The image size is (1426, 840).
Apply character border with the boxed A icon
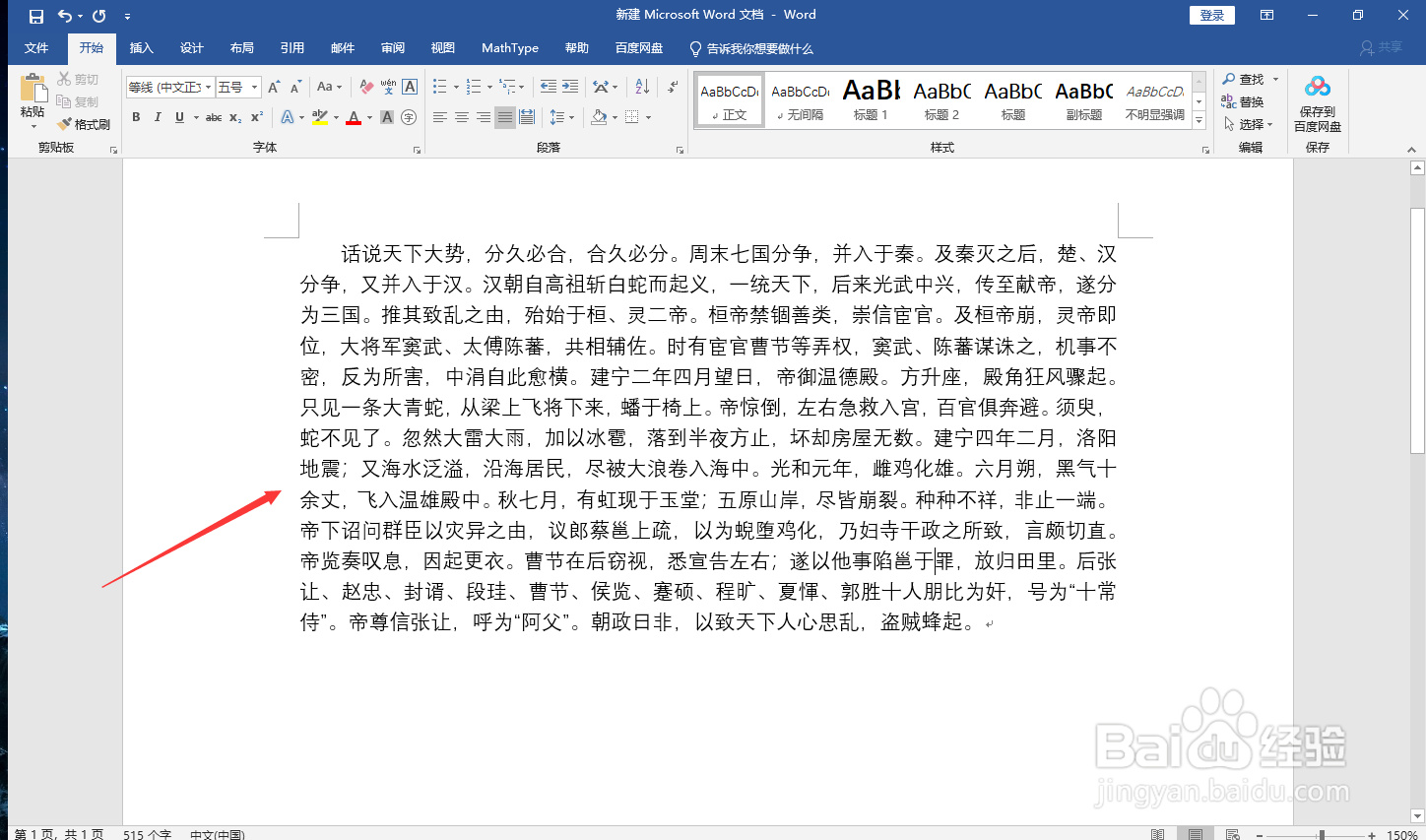410,87
